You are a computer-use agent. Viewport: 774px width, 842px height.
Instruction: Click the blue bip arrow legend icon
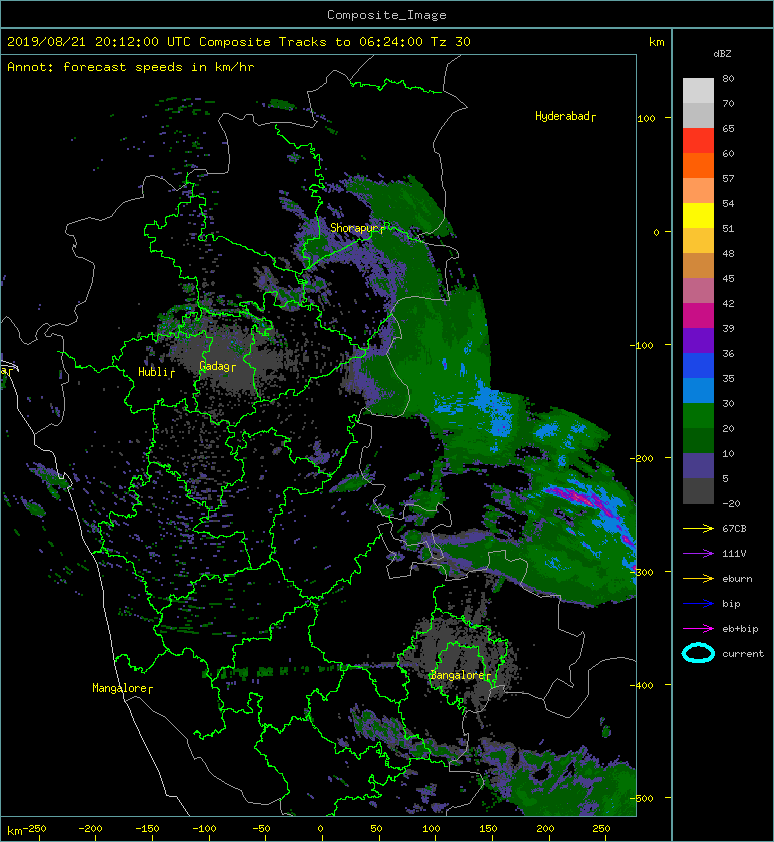[x=698, y=604]
